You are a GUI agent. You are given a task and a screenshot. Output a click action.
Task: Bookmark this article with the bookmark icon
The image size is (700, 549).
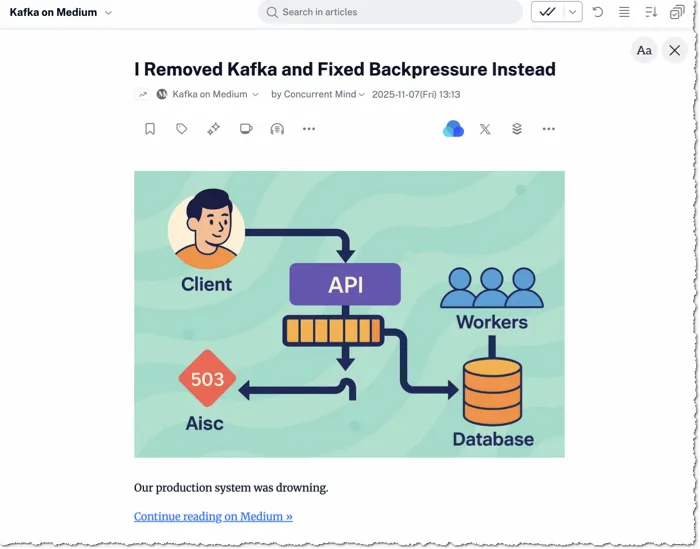(x=150, y=129)
